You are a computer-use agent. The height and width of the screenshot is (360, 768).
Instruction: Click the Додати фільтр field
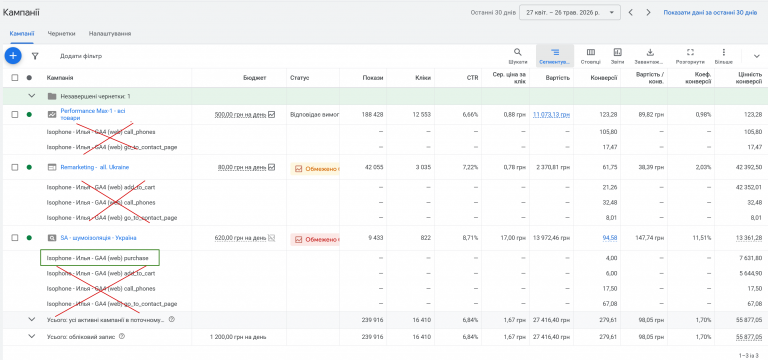(x=81, y=56)
